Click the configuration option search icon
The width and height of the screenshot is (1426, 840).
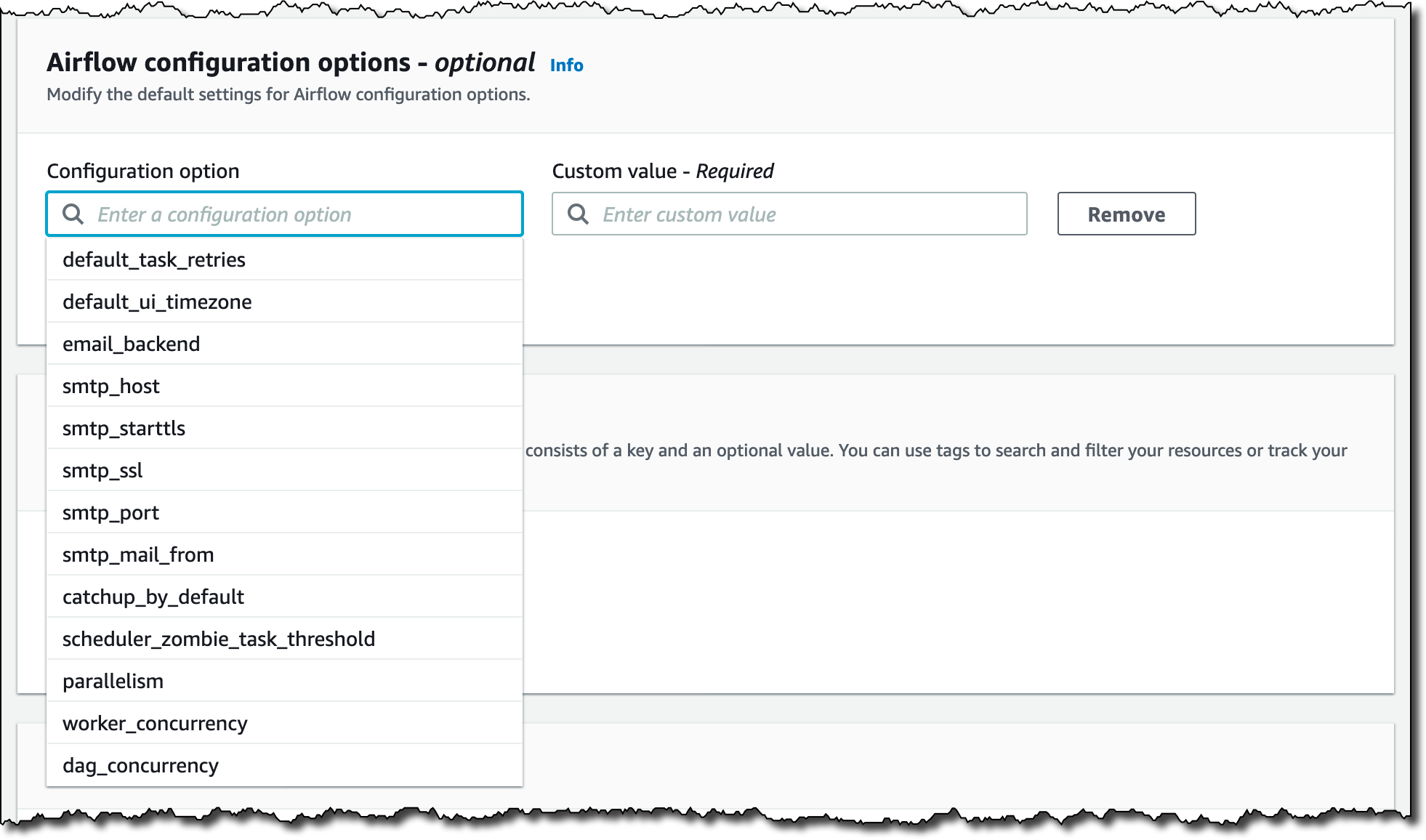[x=73, y=214]
